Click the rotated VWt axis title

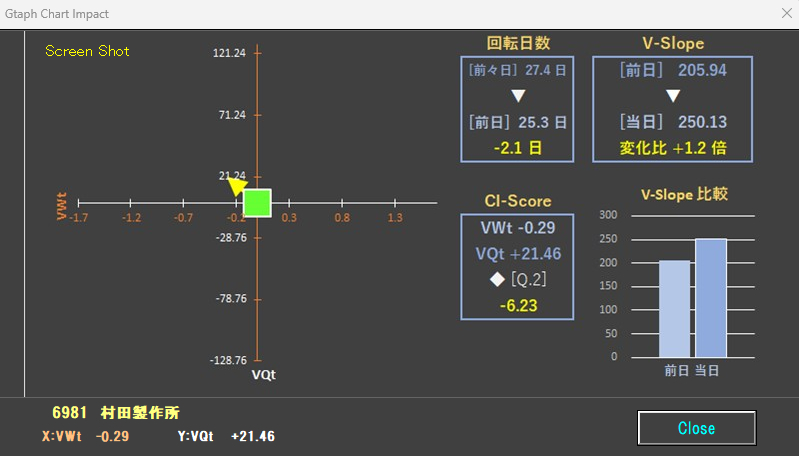tap(61, 206)
